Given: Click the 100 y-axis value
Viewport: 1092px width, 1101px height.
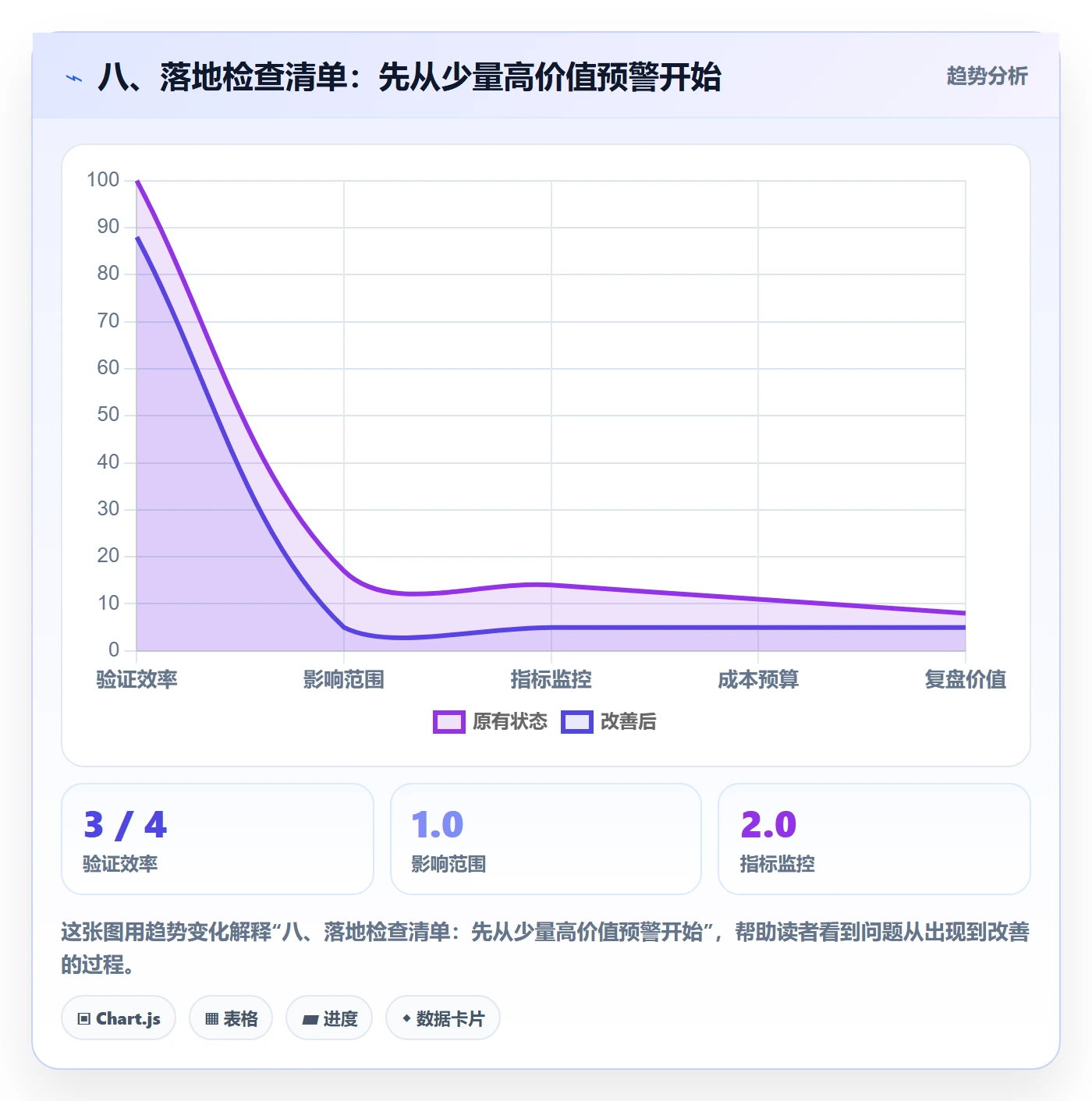Looking at the screenshot, I should [x=103, y=180].
